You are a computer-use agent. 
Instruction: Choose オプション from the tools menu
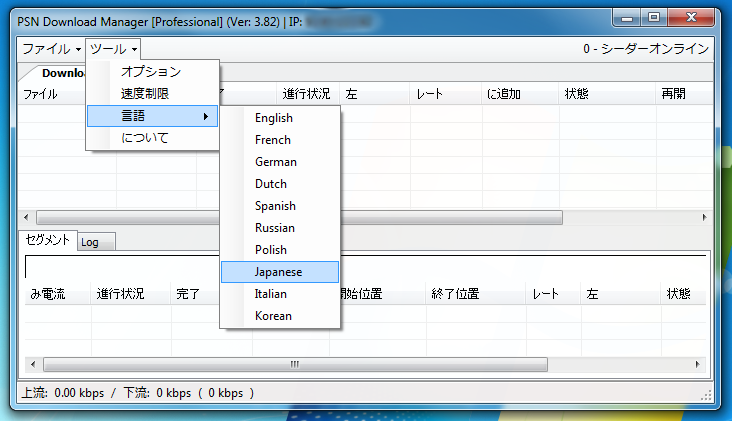coord(152,71)
